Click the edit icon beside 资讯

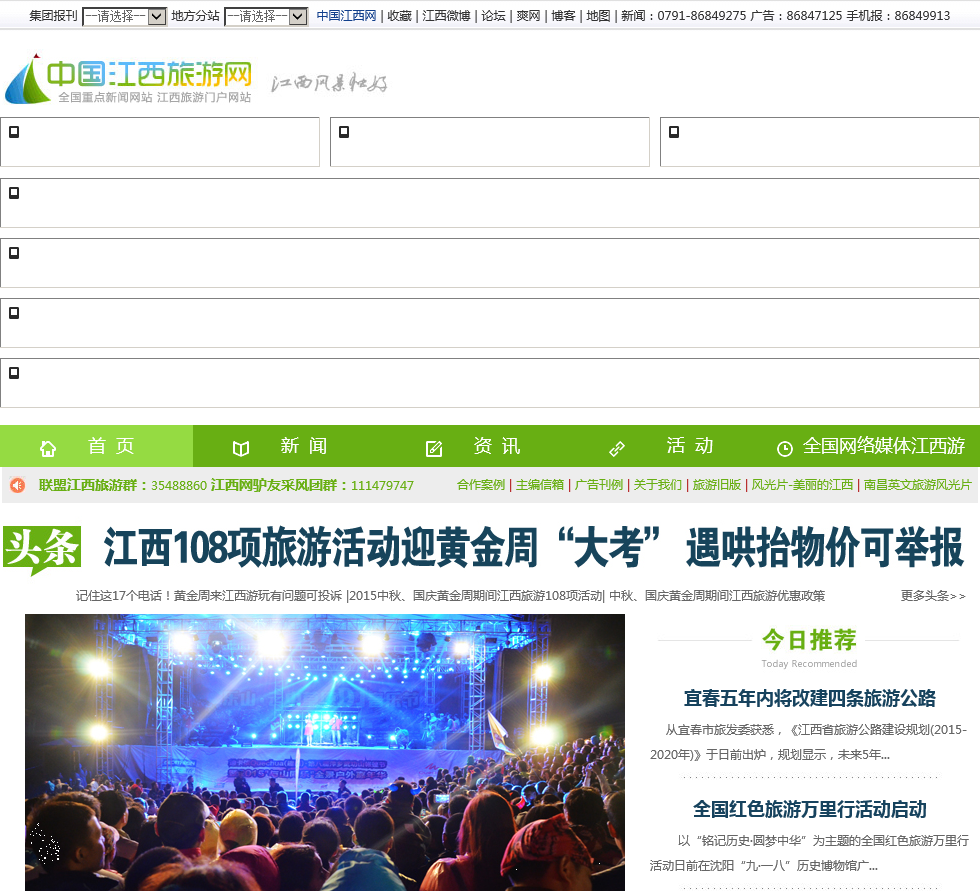(434, 448)
